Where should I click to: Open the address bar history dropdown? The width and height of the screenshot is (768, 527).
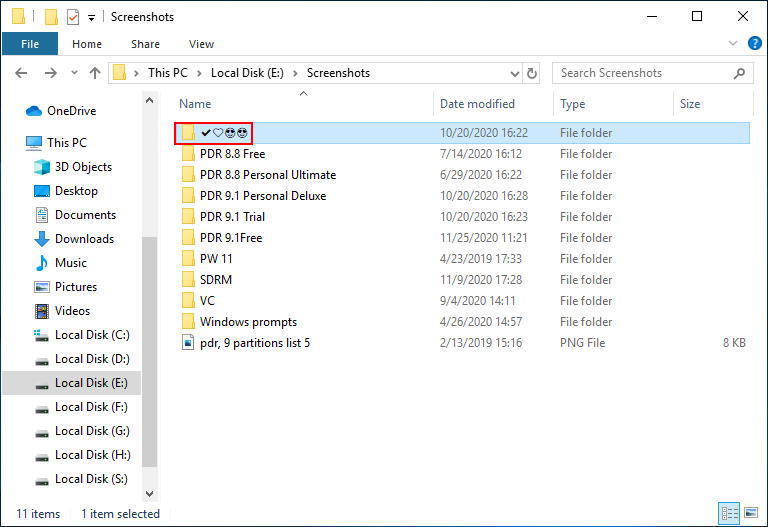click(514, 73)
